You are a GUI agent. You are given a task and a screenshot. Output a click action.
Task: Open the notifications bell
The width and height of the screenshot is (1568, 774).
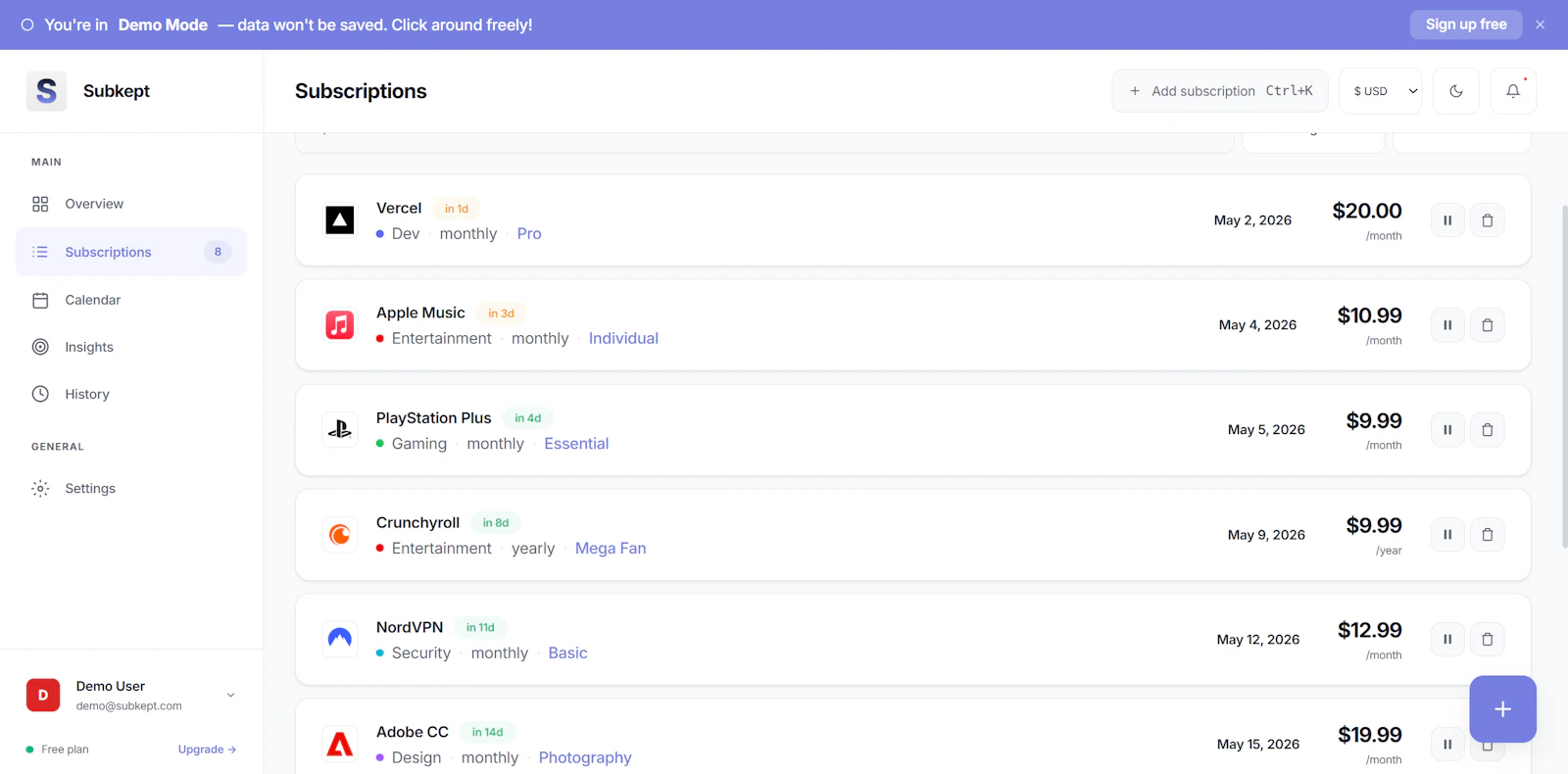click(1513, 91)
